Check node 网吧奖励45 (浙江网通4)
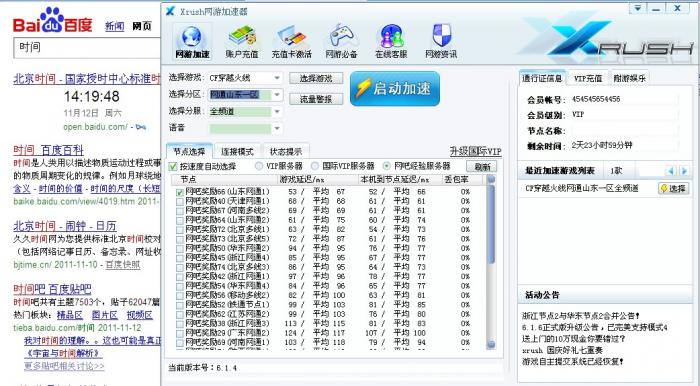700x386 pixels. click(180, 258)
